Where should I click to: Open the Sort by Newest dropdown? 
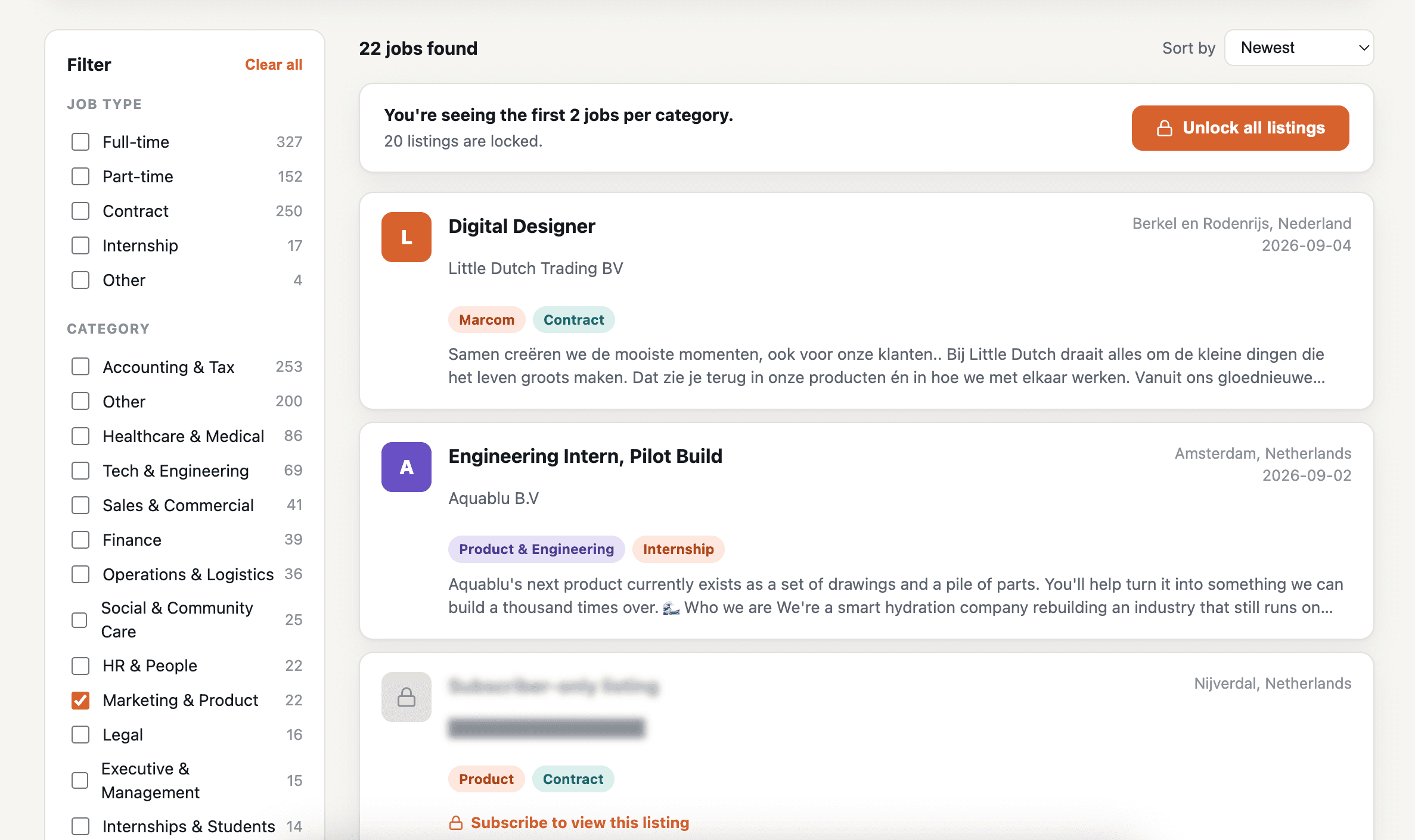pos(1299,48)
